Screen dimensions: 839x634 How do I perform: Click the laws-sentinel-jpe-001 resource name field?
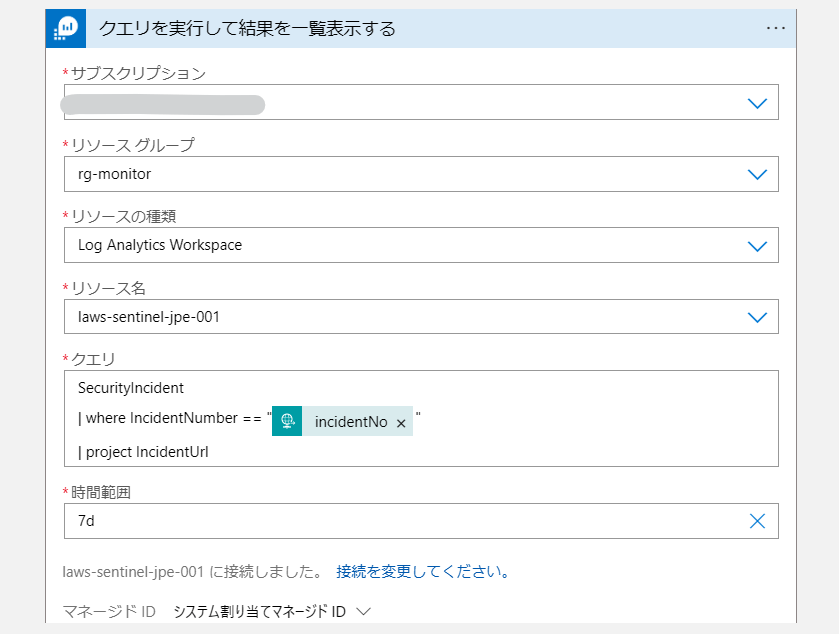pos(421,317)
